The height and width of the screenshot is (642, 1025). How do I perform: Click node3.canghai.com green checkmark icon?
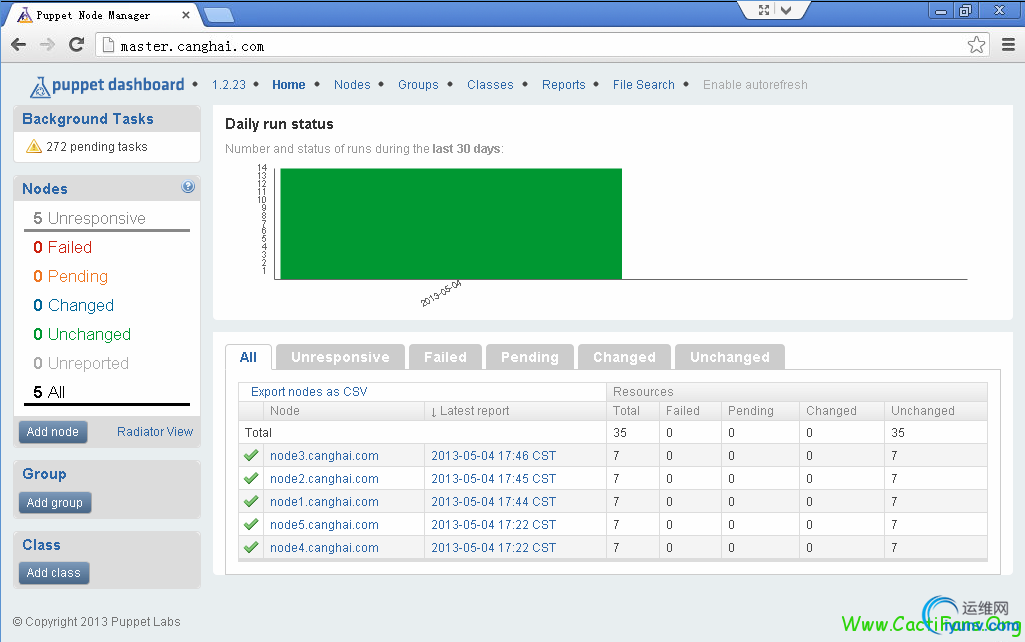pos(251,455)
